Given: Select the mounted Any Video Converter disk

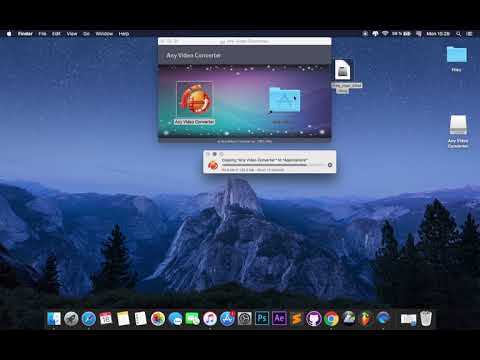Looking at the screenshot, I should tap(458, 125).
